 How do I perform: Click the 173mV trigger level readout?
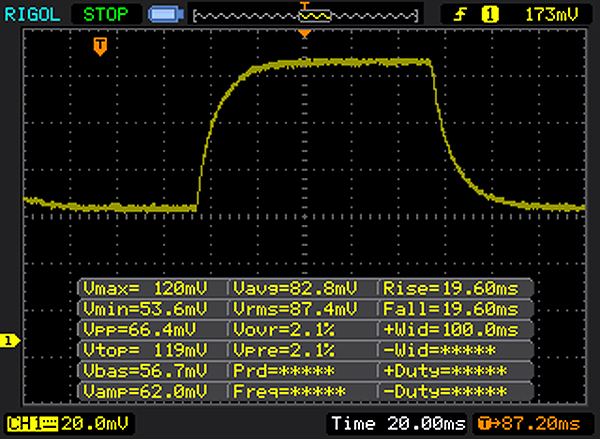pos(551,15)
